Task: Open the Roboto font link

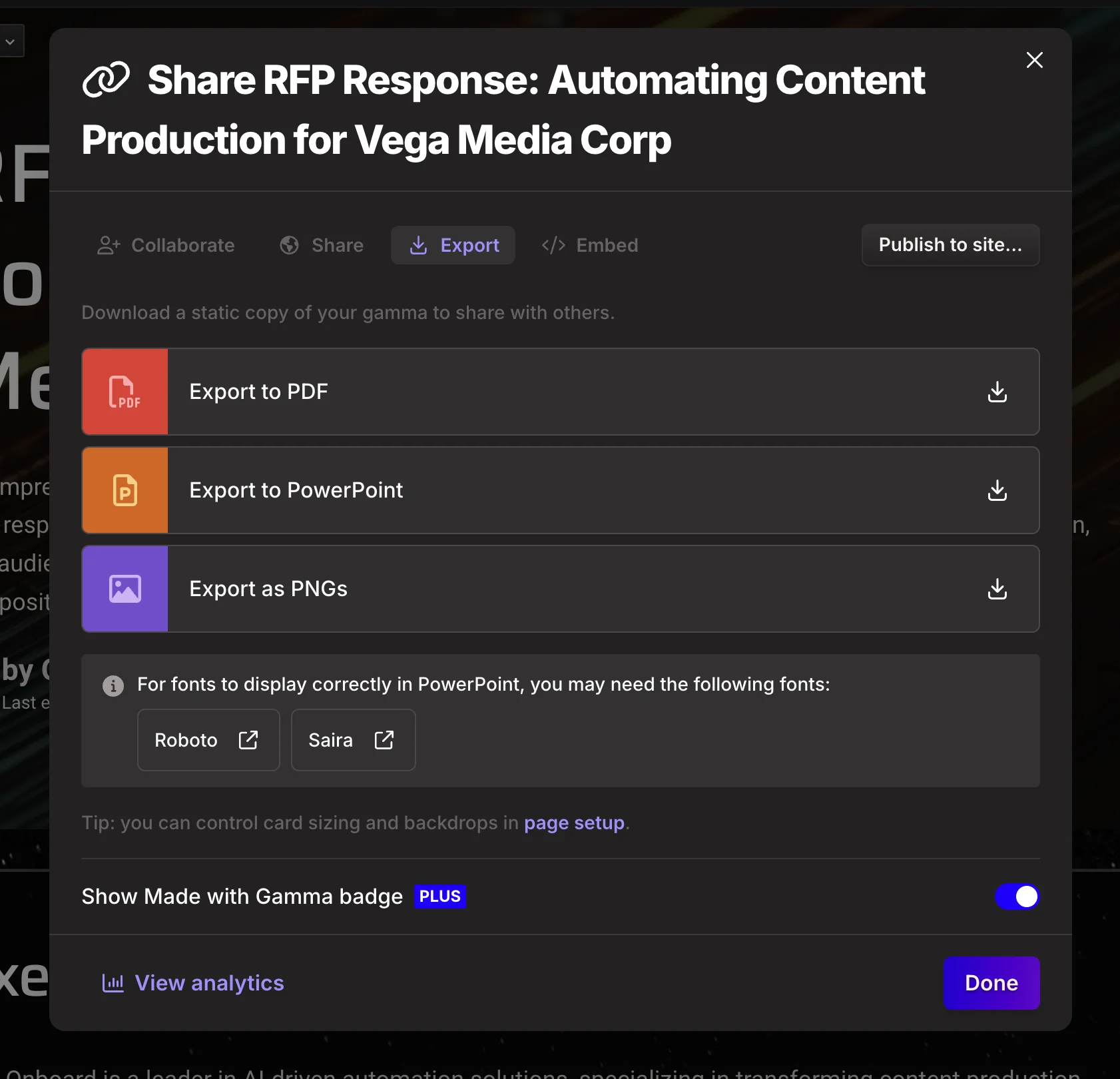Action: click(x=208, y=740)
